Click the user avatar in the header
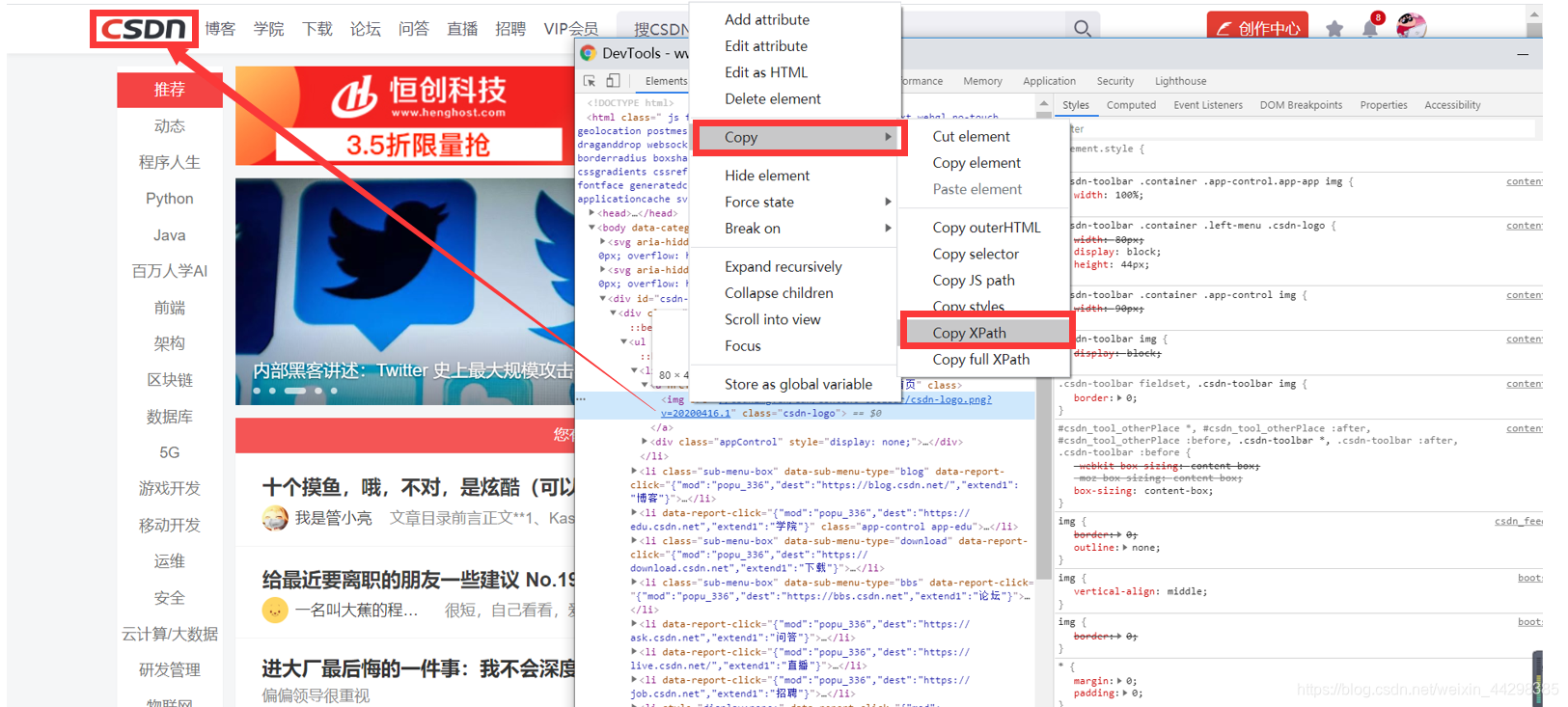 click(1411, 27)
